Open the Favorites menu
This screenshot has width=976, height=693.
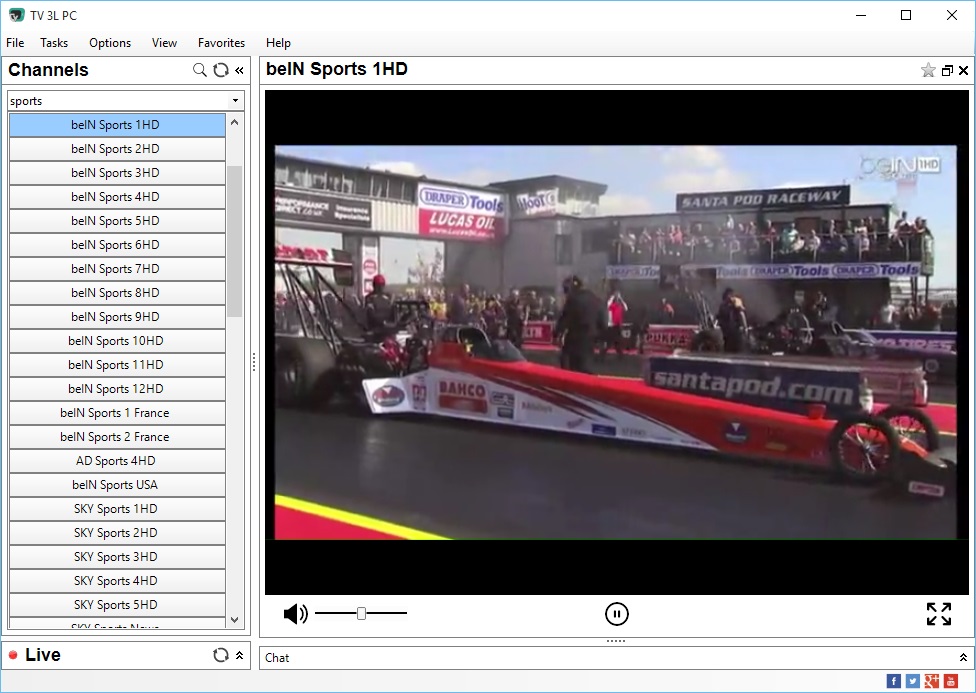[x=222, y=43]
